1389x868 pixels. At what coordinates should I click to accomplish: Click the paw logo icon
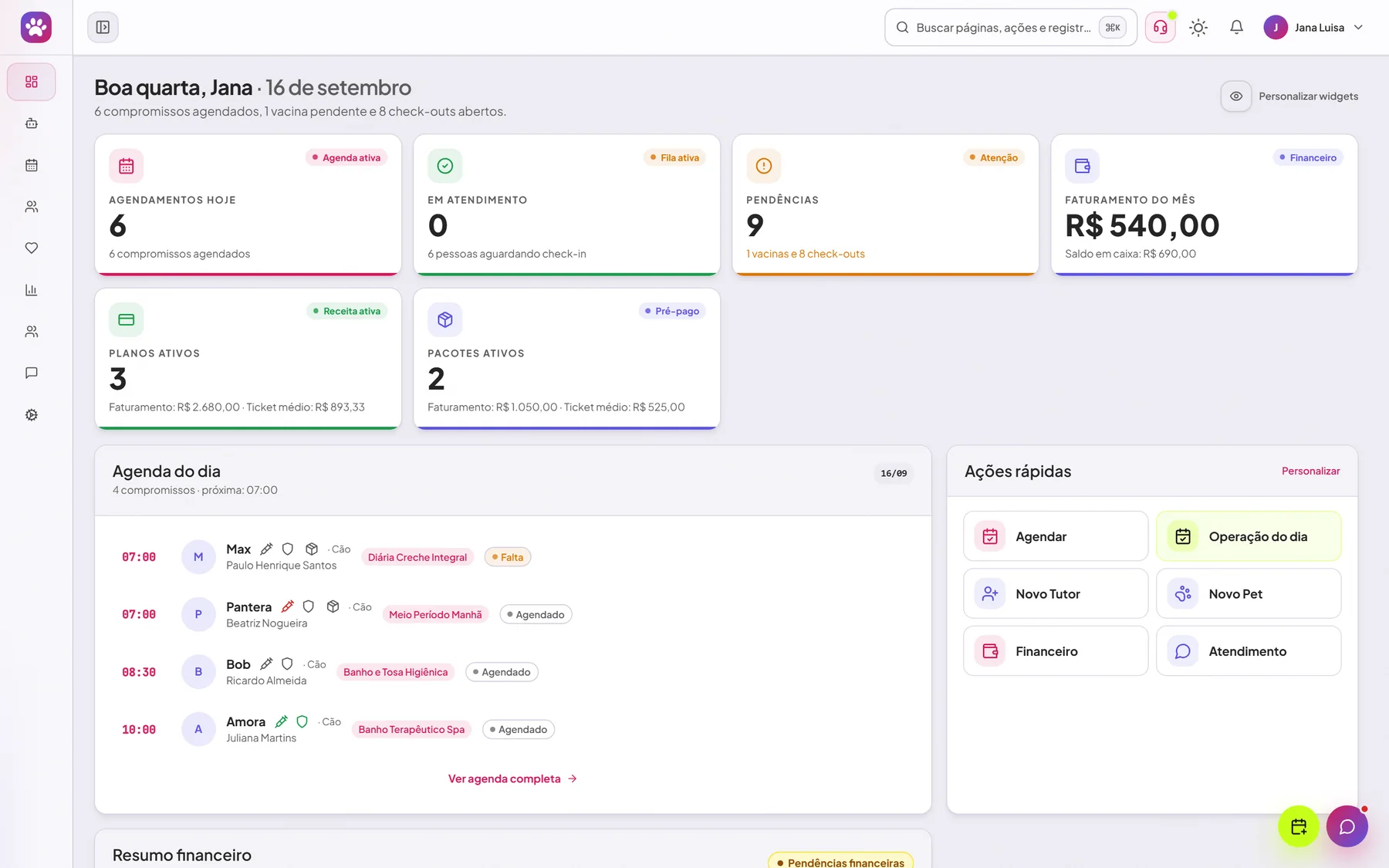click(35, 27)
